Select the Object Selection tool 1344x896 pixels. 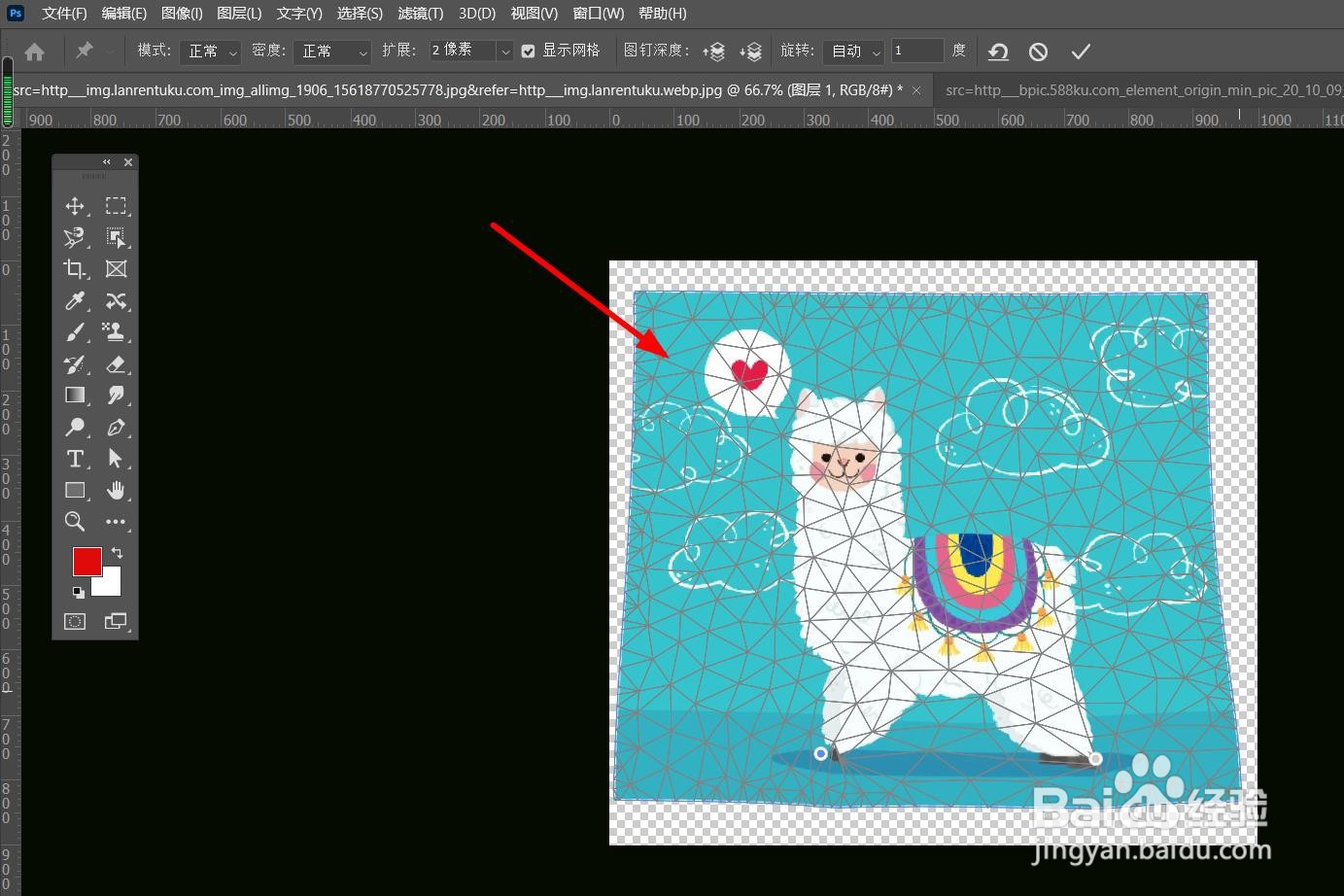[116, 237]
